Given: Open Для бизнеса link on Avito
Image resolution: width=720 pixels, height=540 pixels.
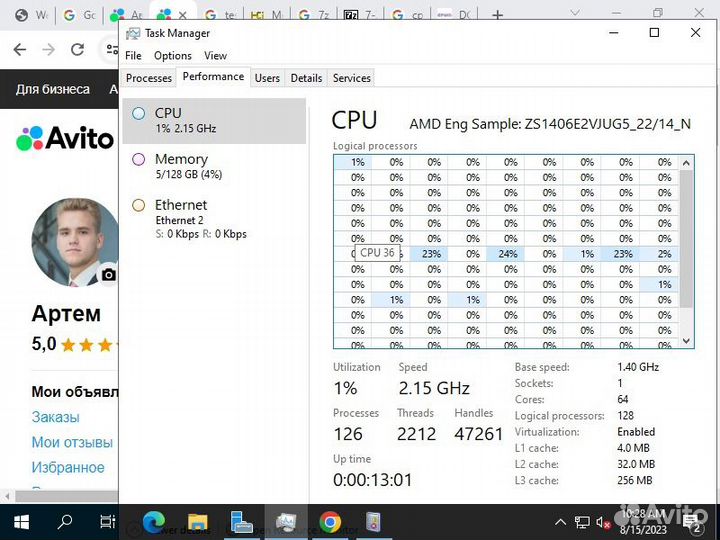Looking at the screenshot, I should (x=53, y=89).
